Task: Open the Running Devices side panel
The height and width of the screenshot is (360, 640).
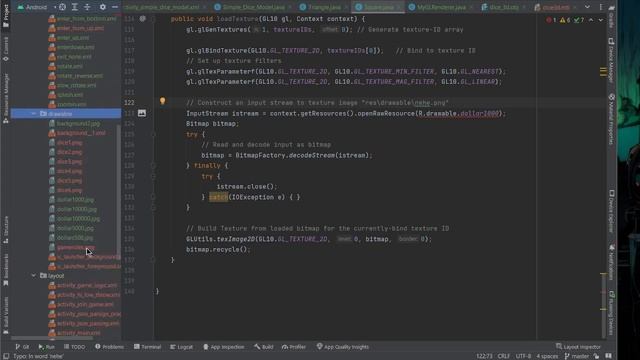Action: (611, 313)
